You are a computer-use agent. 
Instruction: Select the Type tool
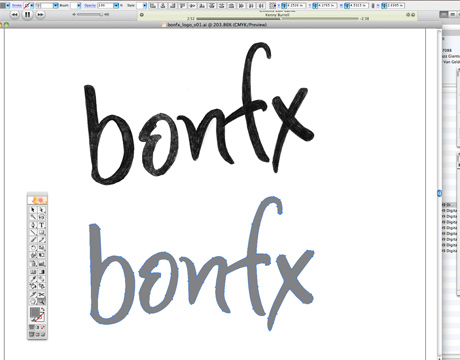tap(42, 225)
